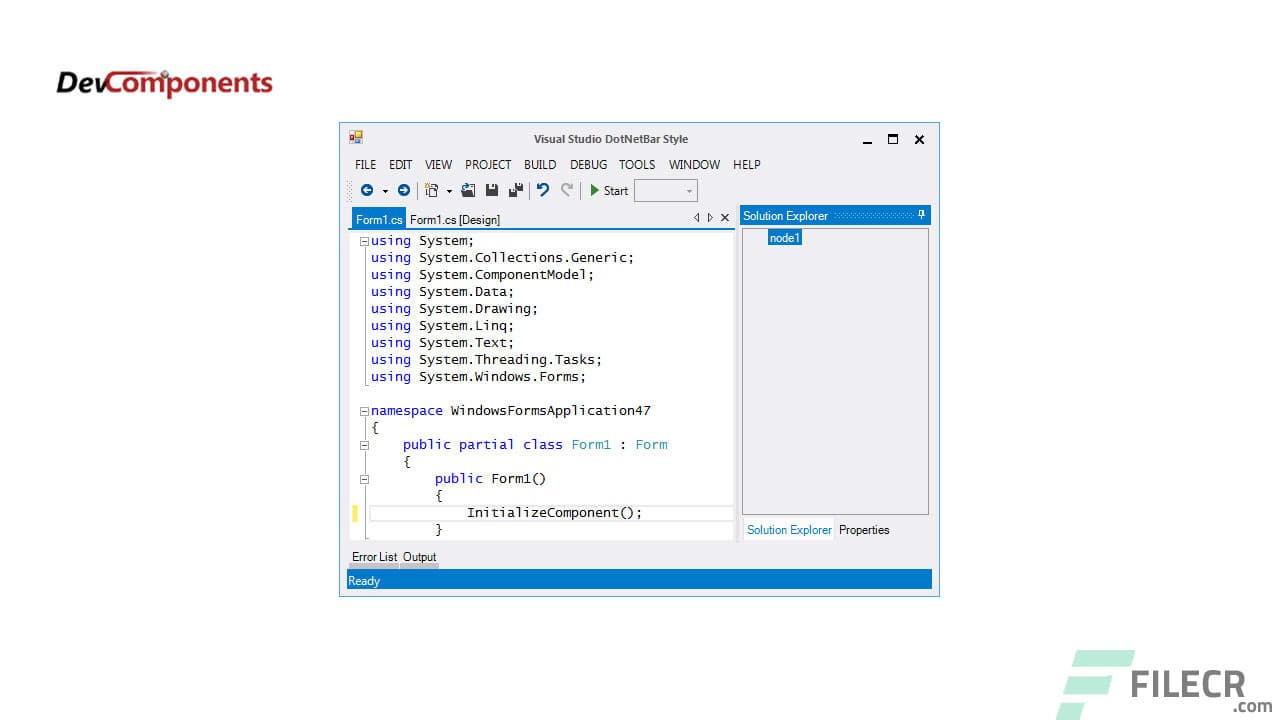Image resolution: width=1280 pixels, height=720 pixels.
Task: Select node1 in Solution Explorer
Action: [785, 237]
